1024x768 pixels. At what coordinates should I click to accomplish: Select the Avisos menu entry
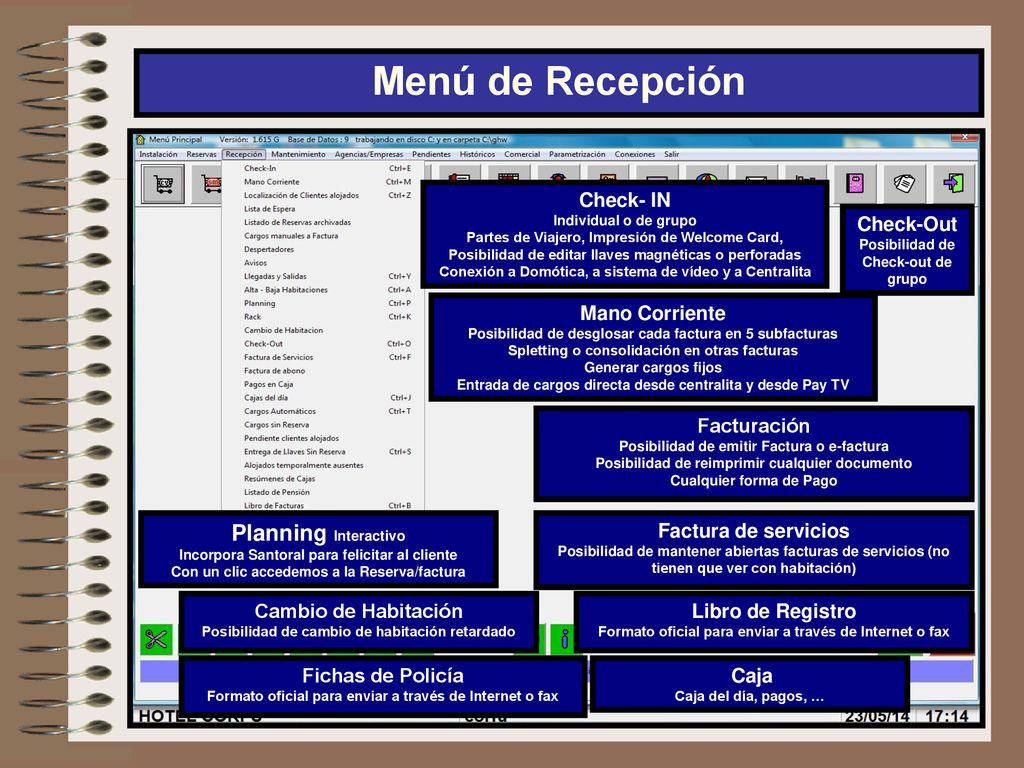323,263
